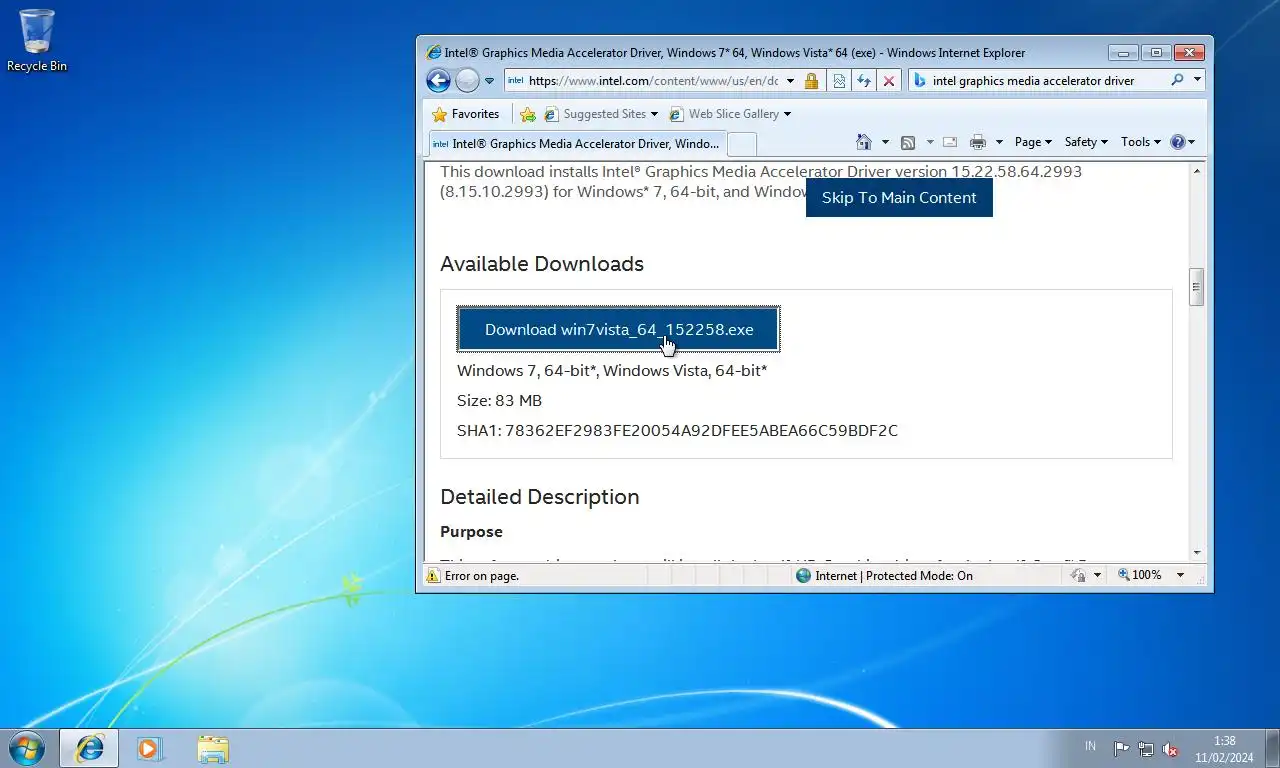The image size is (1280, 768).
Task: Click the search magnifier icon
Action: pos(1177,81)
